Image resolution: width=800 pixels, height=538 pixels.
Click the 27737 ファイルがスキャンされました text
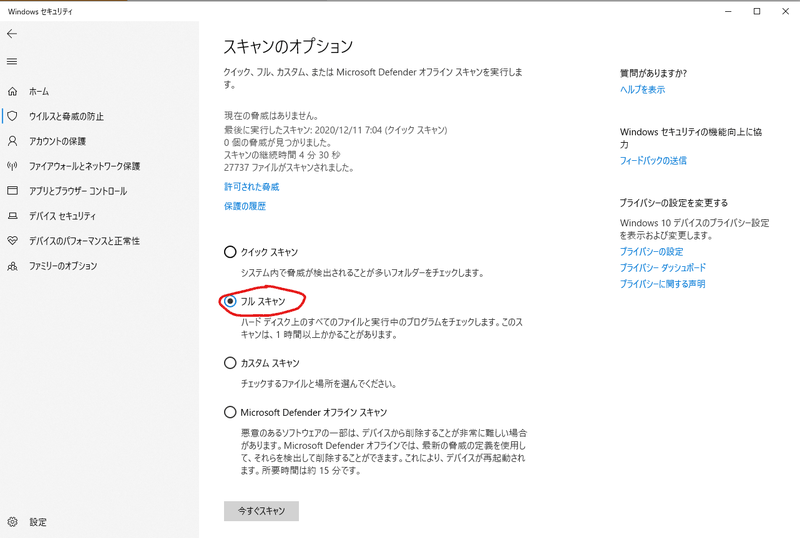[289, 167]
